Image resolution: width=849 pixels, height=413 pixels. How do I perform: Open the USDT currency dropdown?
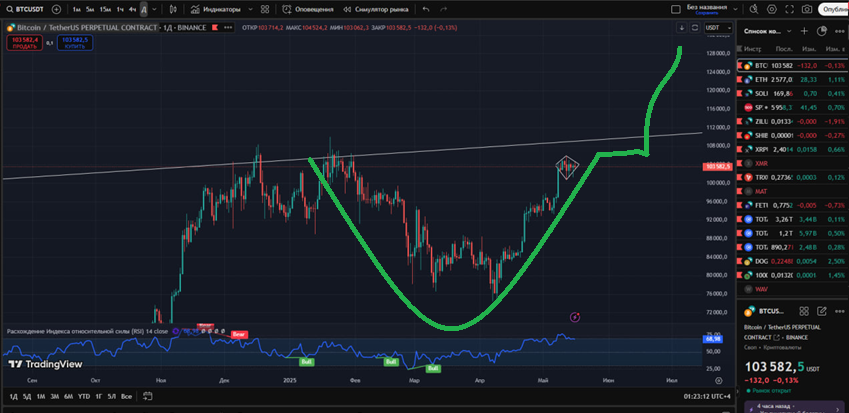[x=718, y=28]
